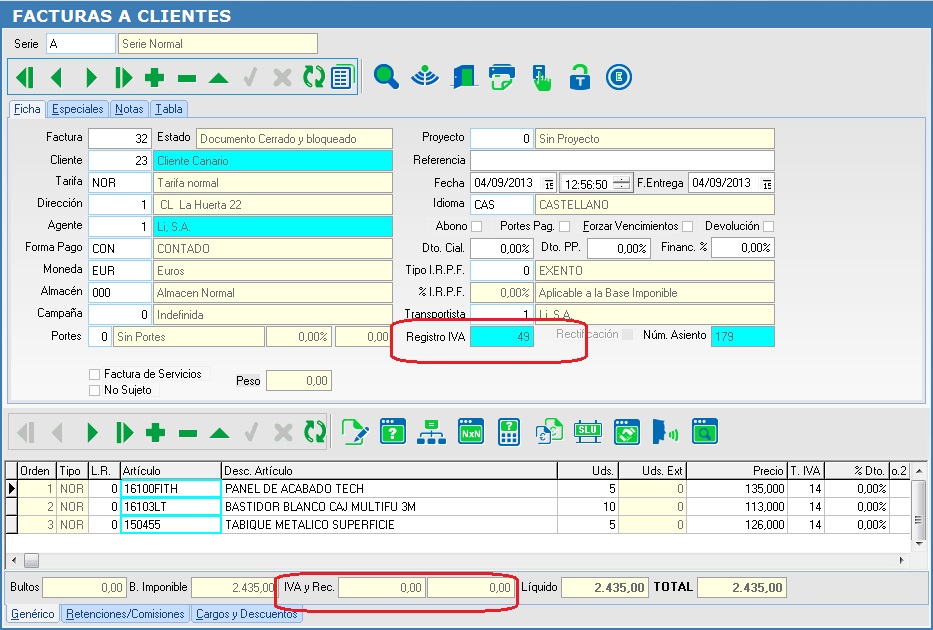Open the Retenciones/Comisiones tab
Viewport: 933px width, 630px height.
[125, 614]
